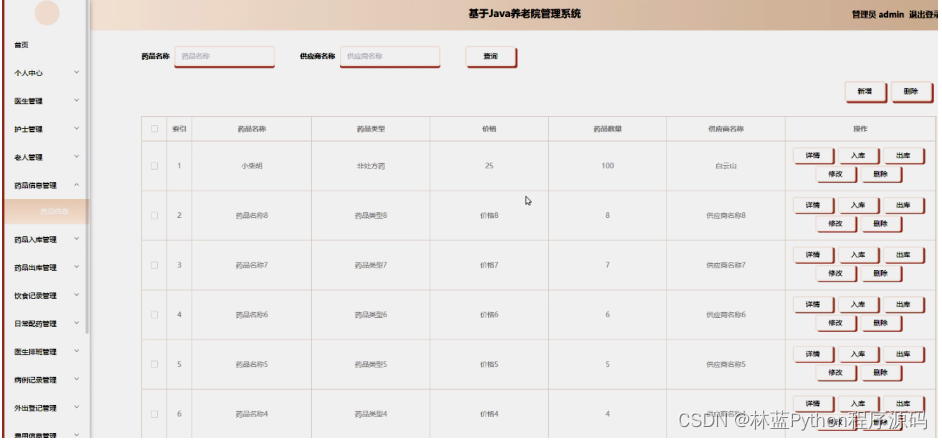Open the 首页 home menu item
The image size is (942, 440).
click(x=22, y=45)
